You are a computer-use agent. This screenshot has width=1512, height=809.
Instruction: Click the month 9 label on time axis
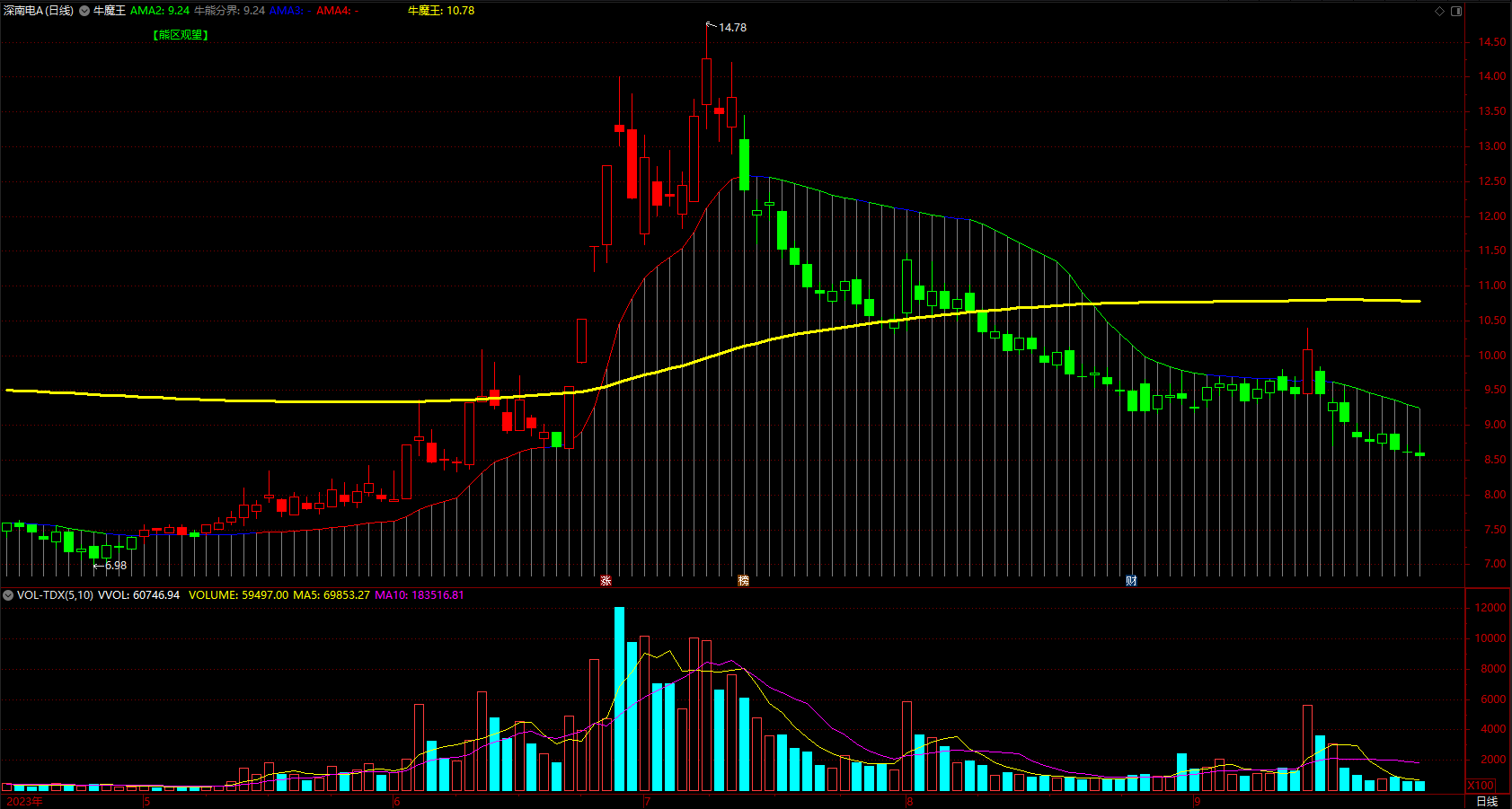tap(1197, 801)
